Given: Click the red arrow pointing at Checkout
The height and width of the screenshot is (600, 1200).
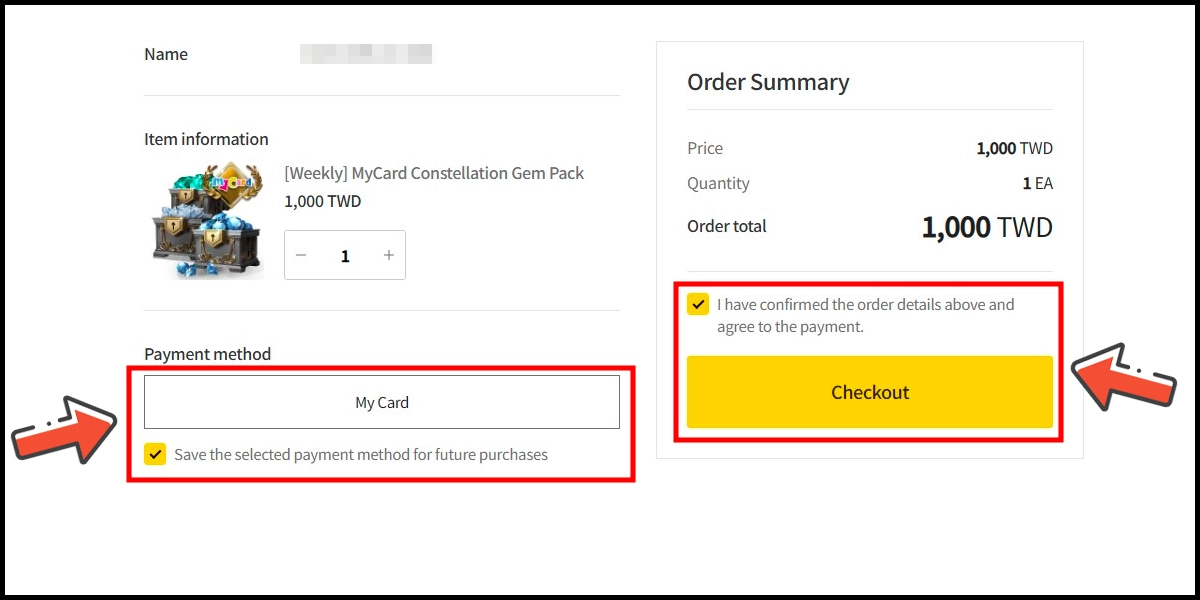Looking at the screenshot, I should pyautogui.click(x=1122, y=378).
